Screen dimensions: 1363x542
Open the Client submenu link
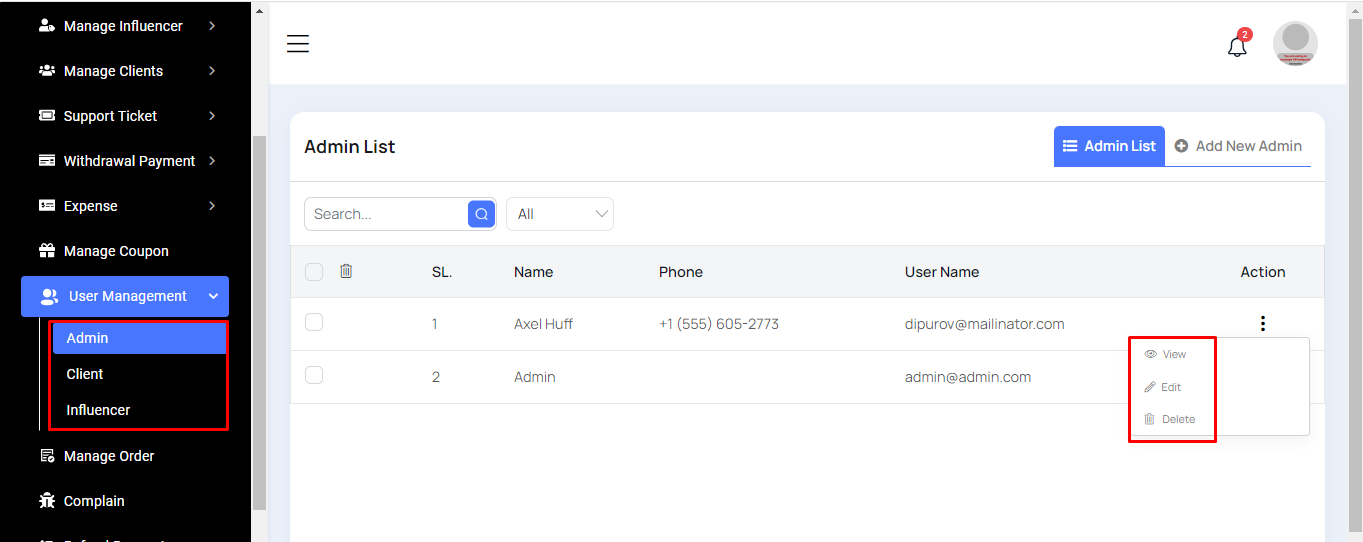tap(85, 374)
